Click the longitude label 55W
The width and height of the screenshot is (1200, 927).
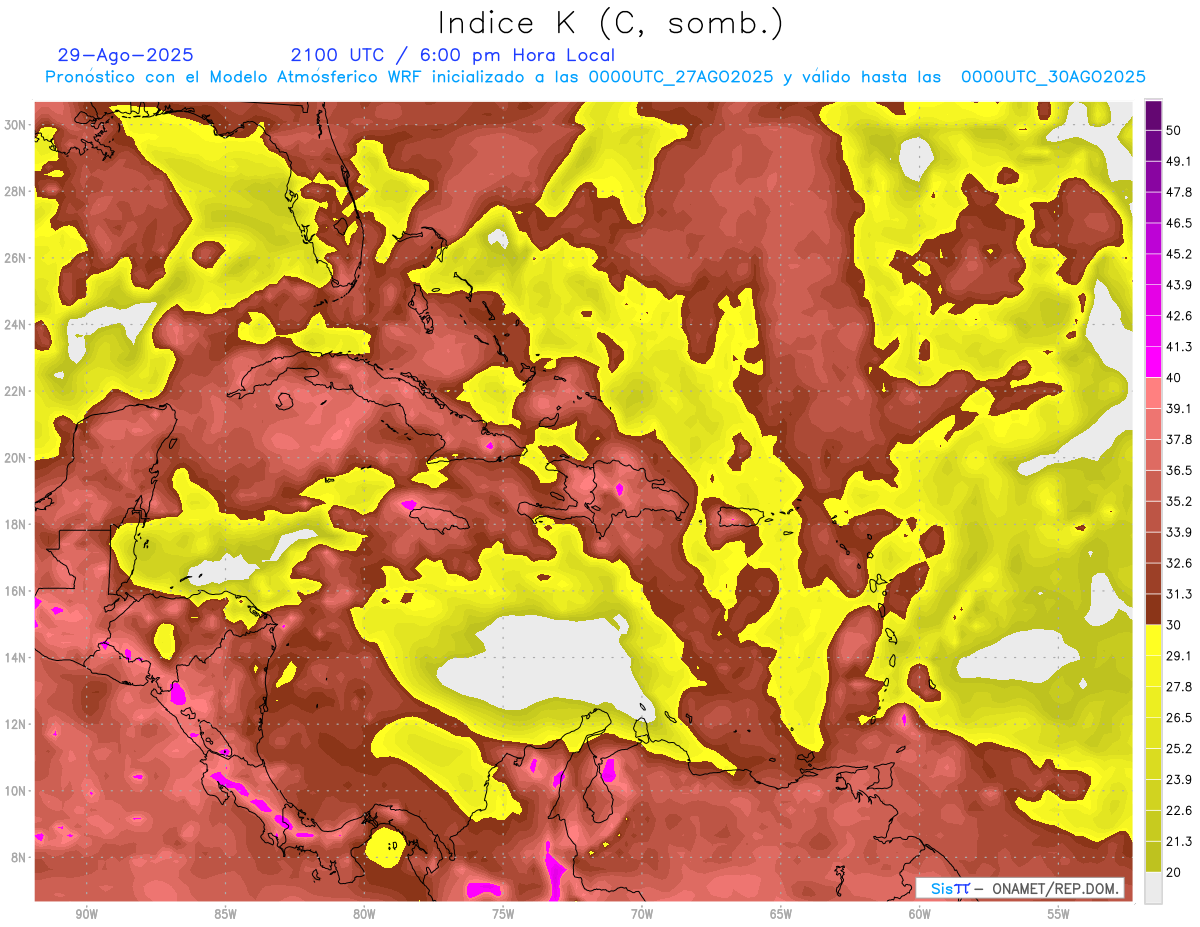(1059, 914)
